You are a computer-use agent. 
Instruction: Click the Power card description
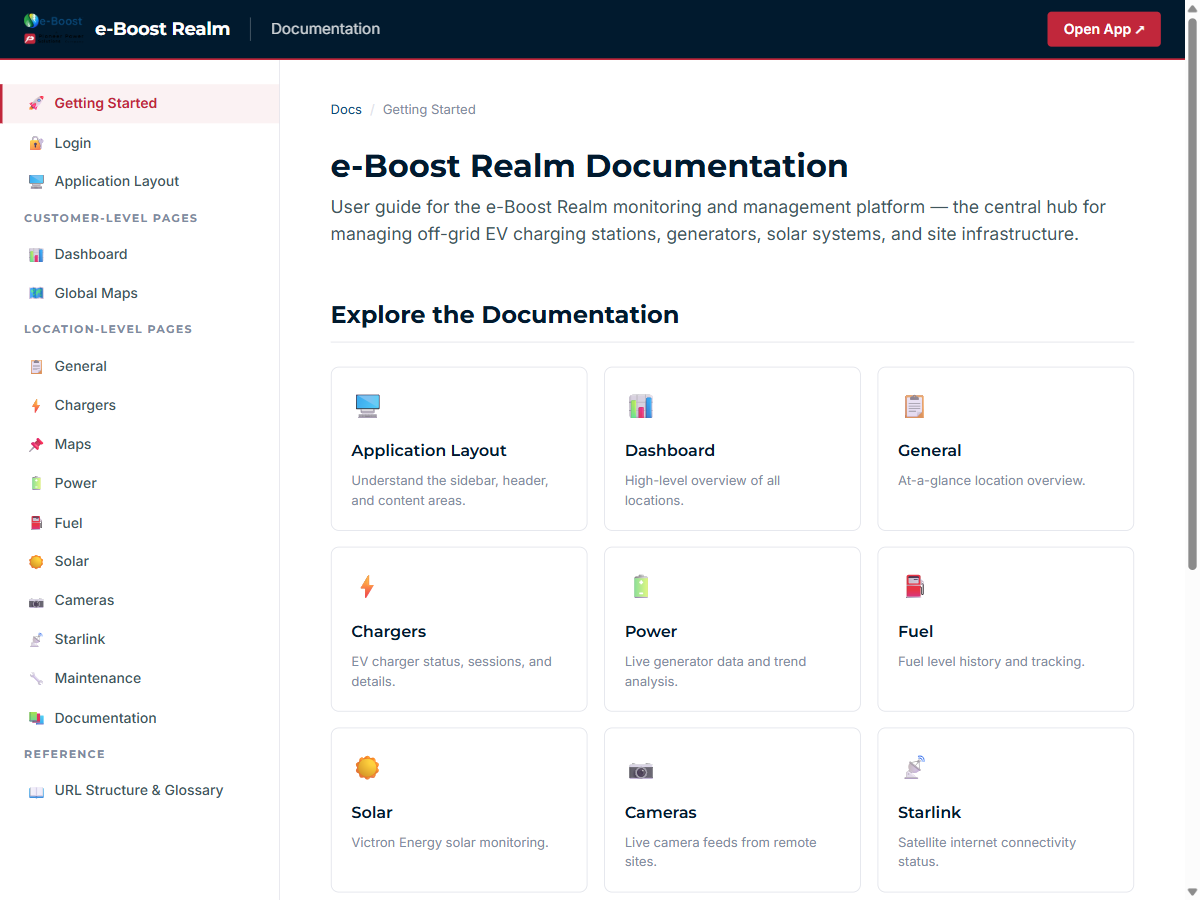click(x=715, y=671)
